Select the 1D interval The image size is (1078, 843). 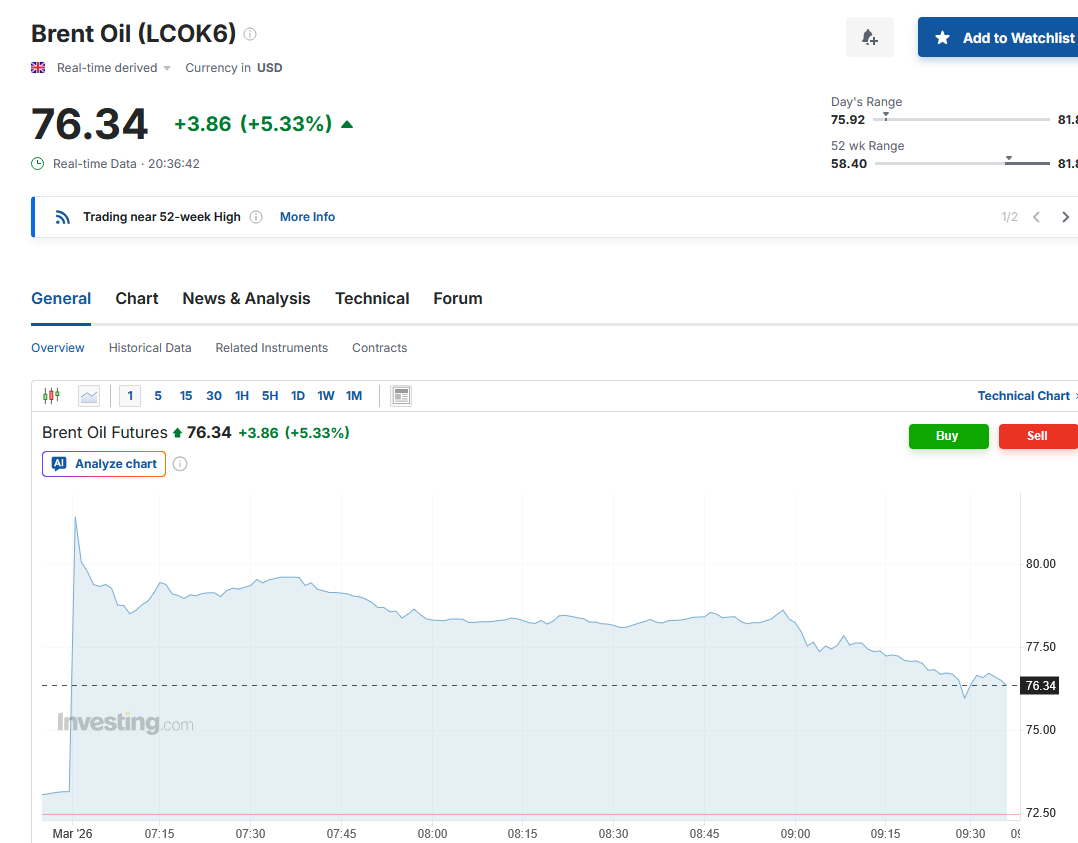tap(298, 396)
